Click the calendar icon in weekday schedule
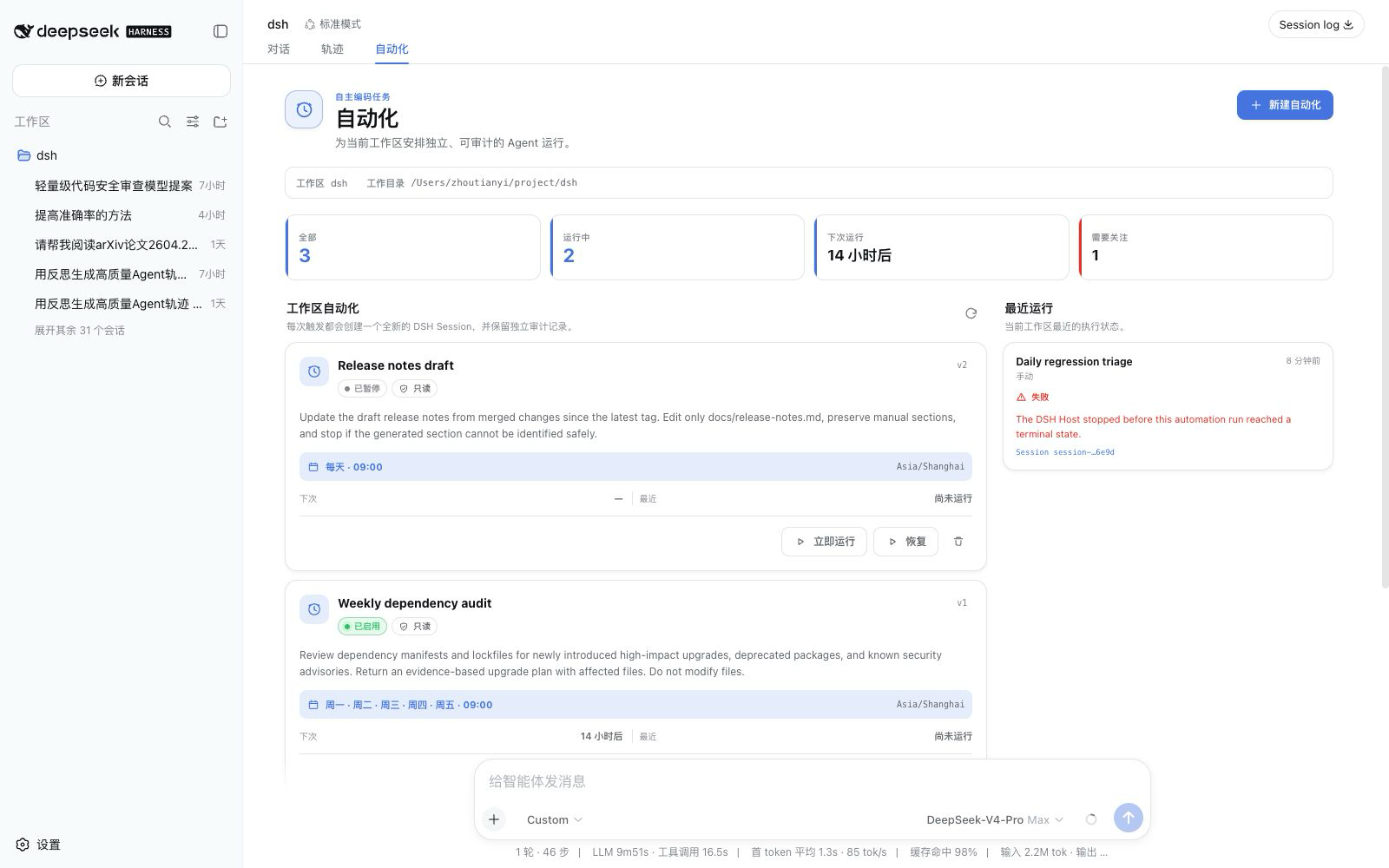This screenshot has width=1389, height=868. [x=313, y=705]
